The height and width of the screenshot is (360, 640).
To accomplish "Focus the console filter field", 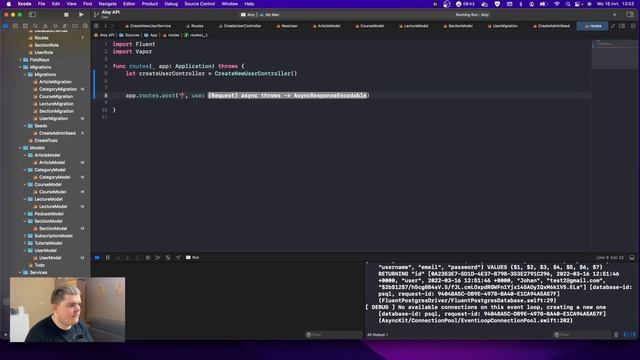I will [582, 335].
